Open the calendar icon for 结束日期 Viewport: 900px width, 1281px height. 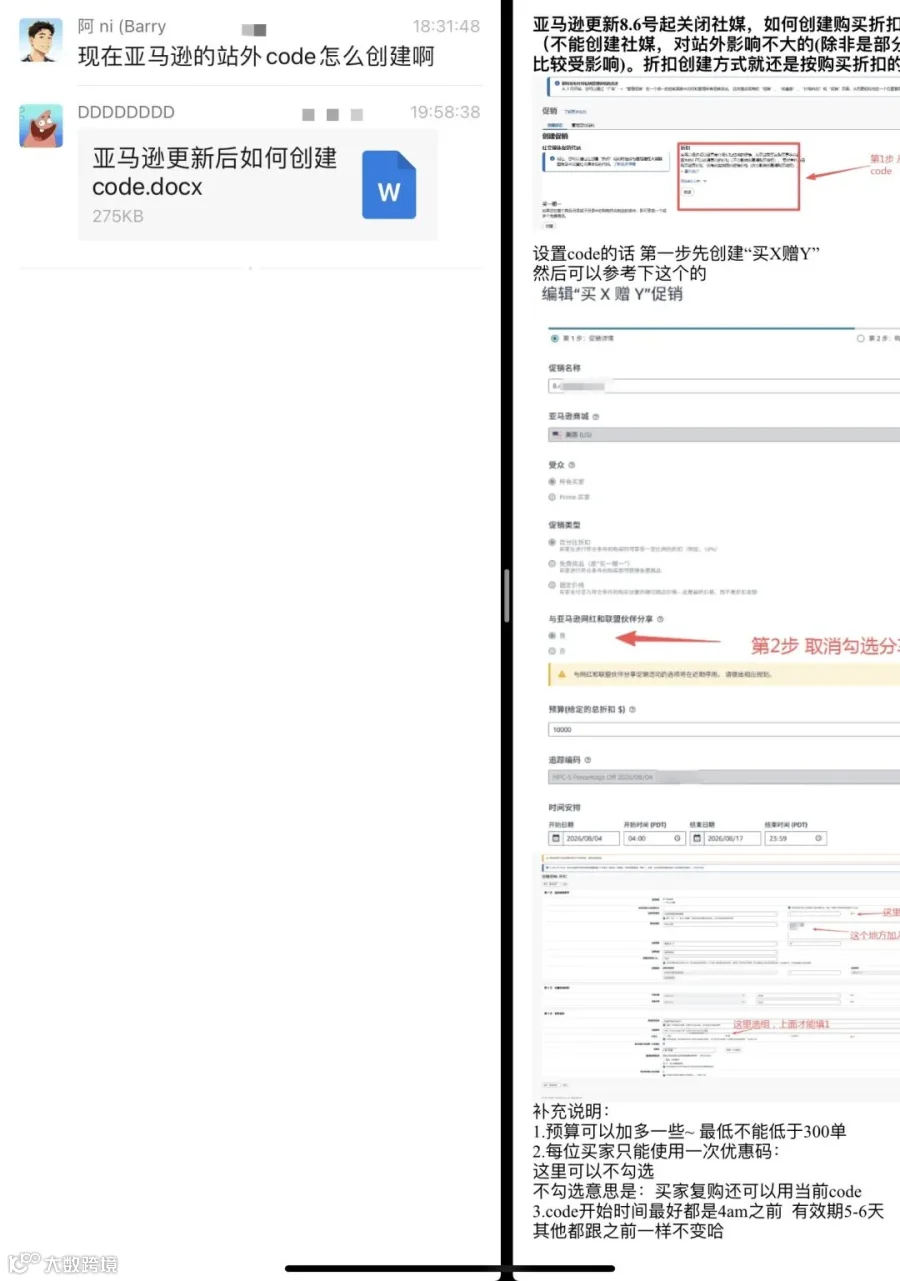pos(697,838)
